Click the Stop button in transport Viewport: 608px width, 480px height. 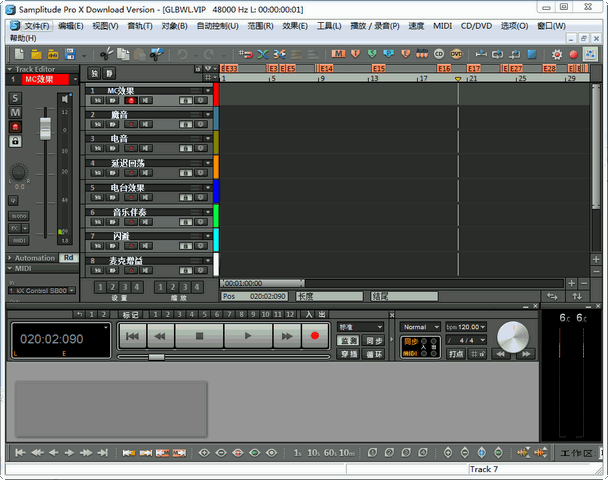(199, 336)
